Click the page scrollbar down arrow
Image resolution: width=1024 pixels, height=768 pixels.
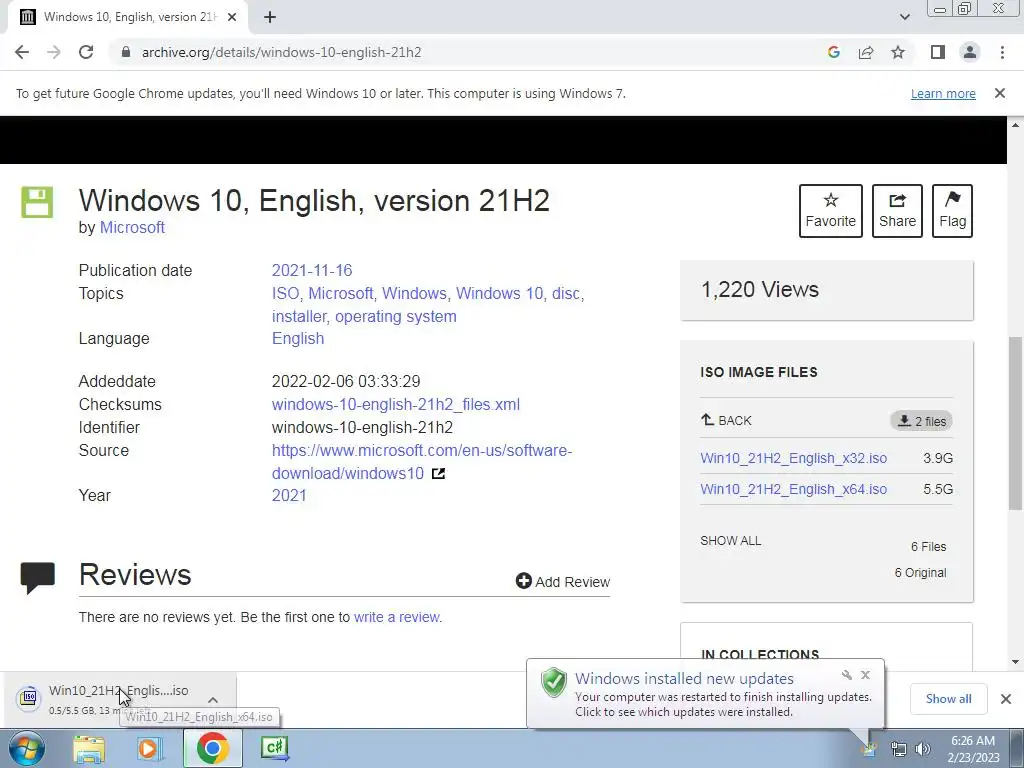pyautogui.click(x=1016, y=662)
